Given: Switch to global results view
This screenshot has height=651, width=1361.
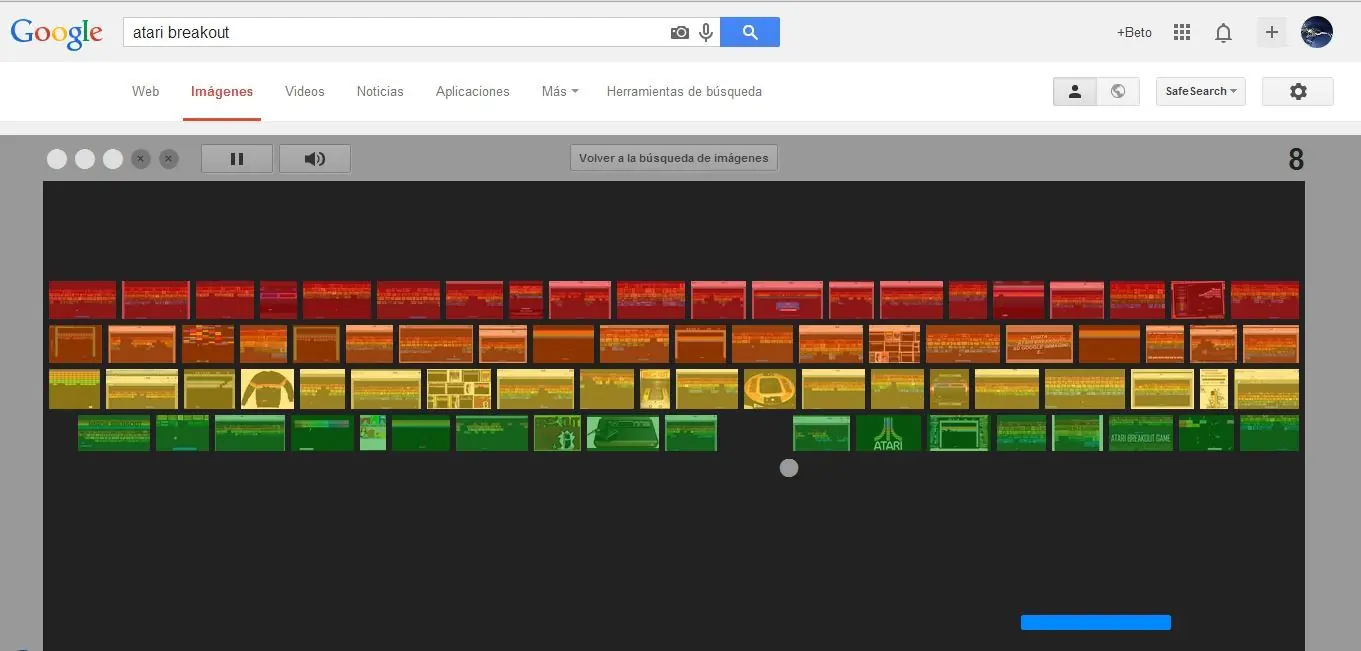Looking at the screenshot, I should (1118, 91).
